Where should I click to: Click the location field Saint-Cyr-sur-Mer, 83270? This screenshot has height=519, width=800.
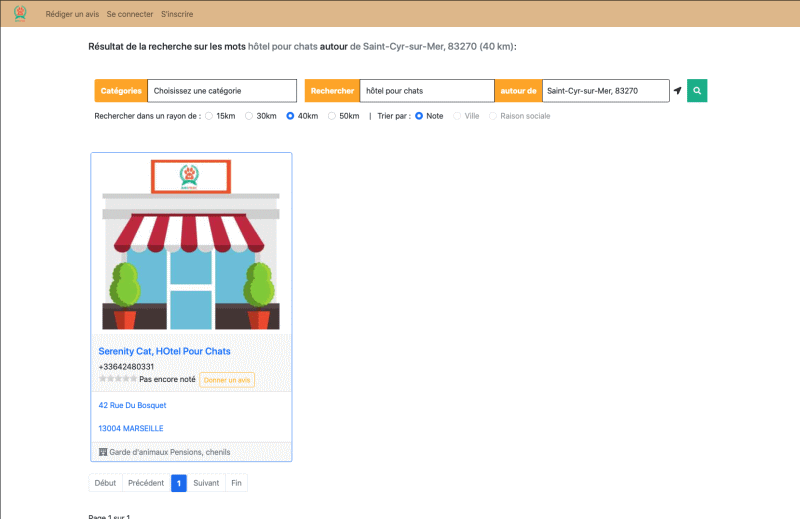[x=605, y=91]
